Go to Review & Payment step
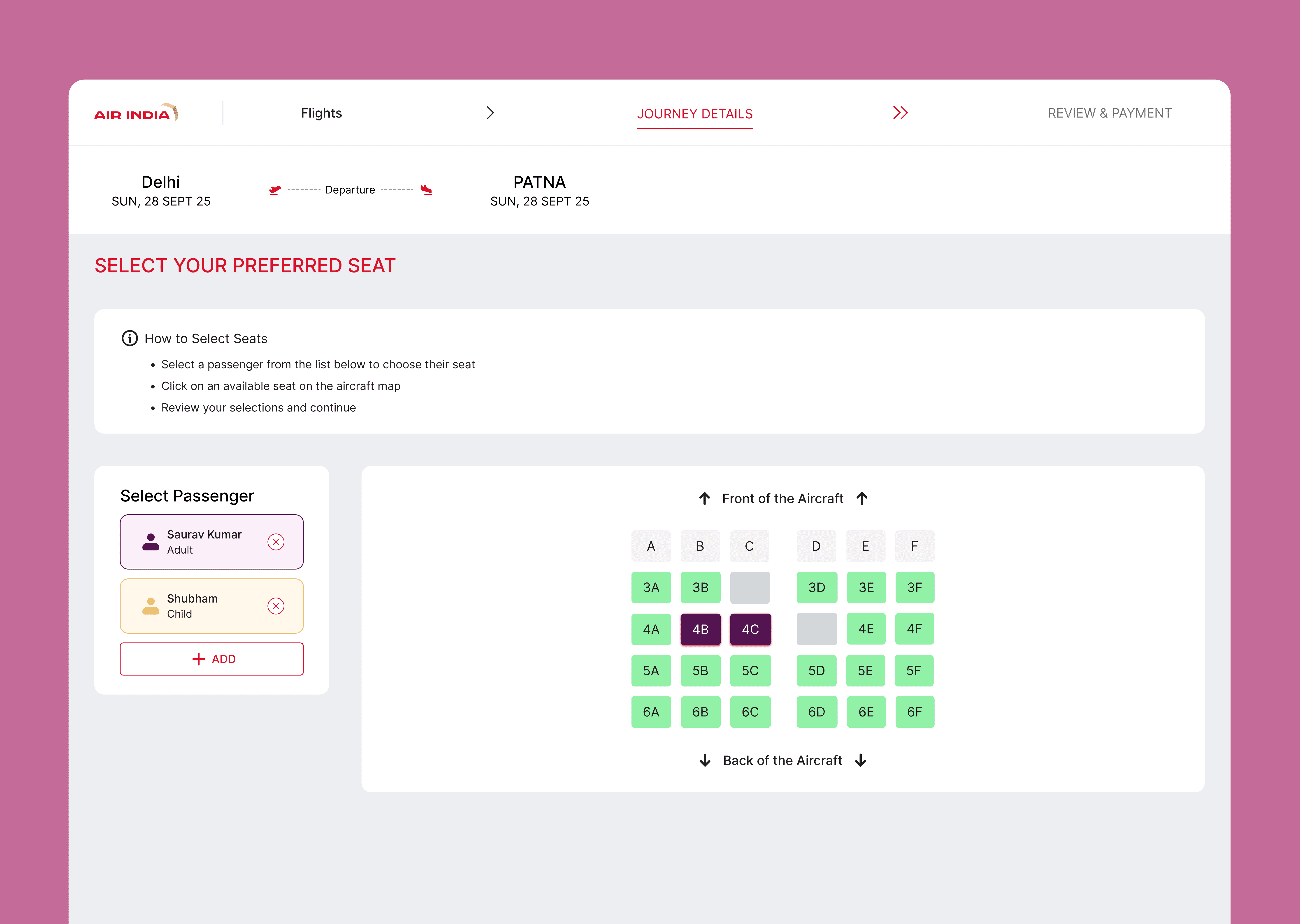 (1109, 113)
